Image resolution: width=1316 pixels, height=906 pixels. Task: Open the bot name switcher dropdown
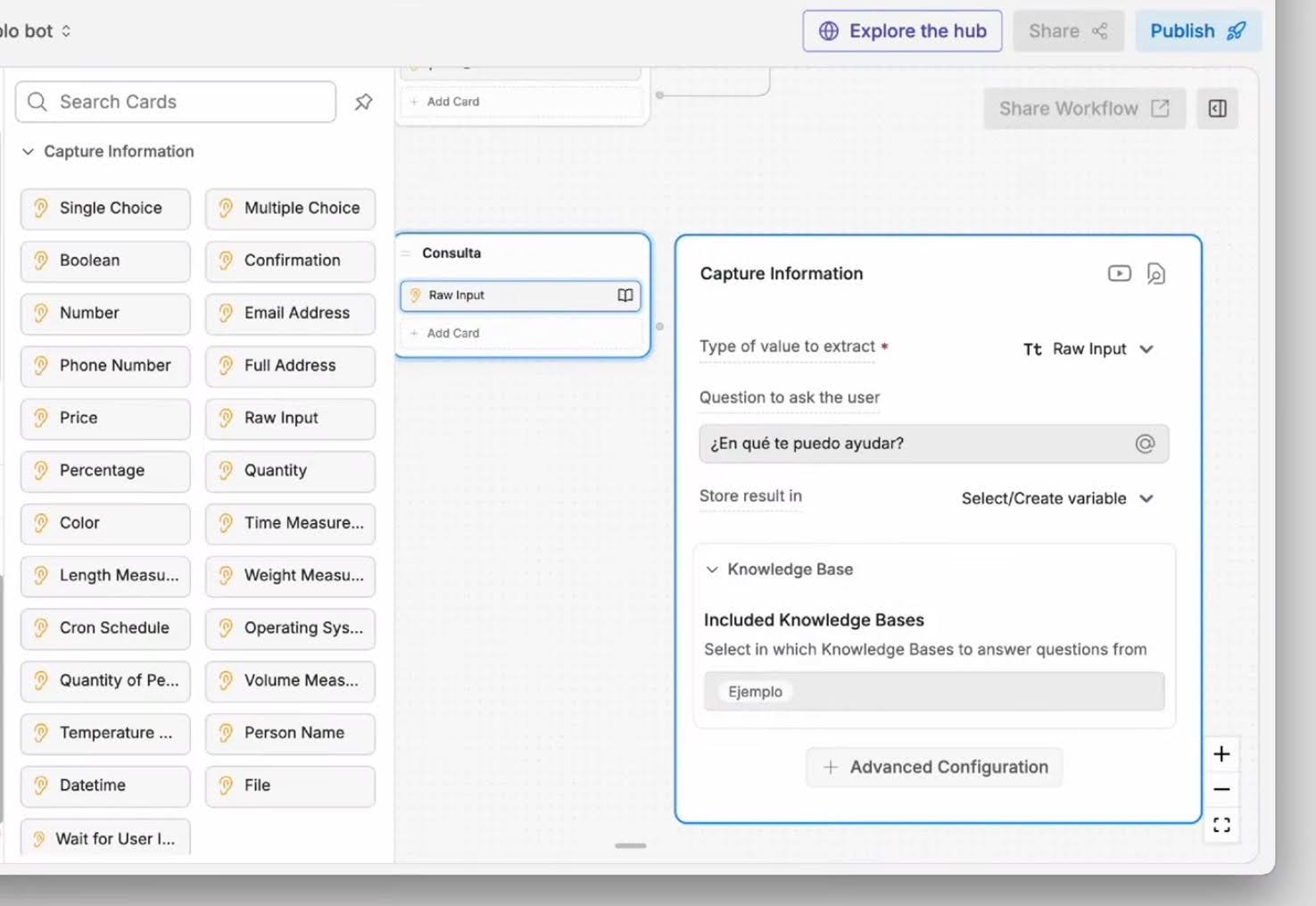coord(36,31)
